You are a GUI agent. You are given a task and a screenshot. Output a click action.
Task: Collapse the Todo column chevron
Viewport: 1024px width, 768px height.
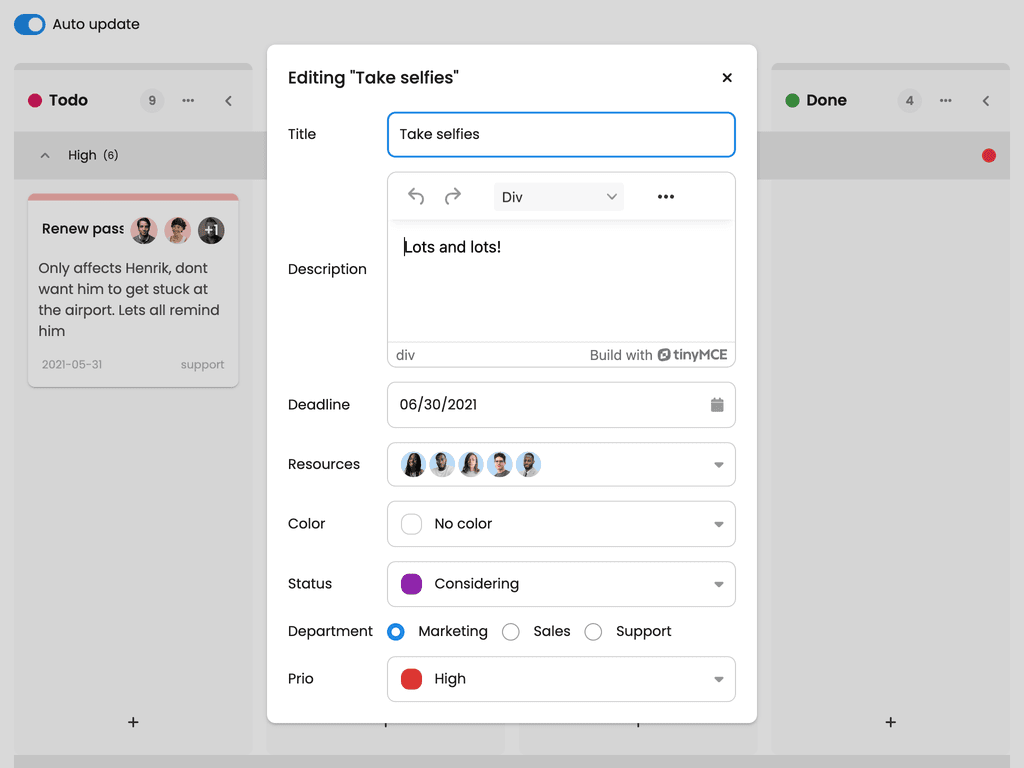tap(229, 101)
